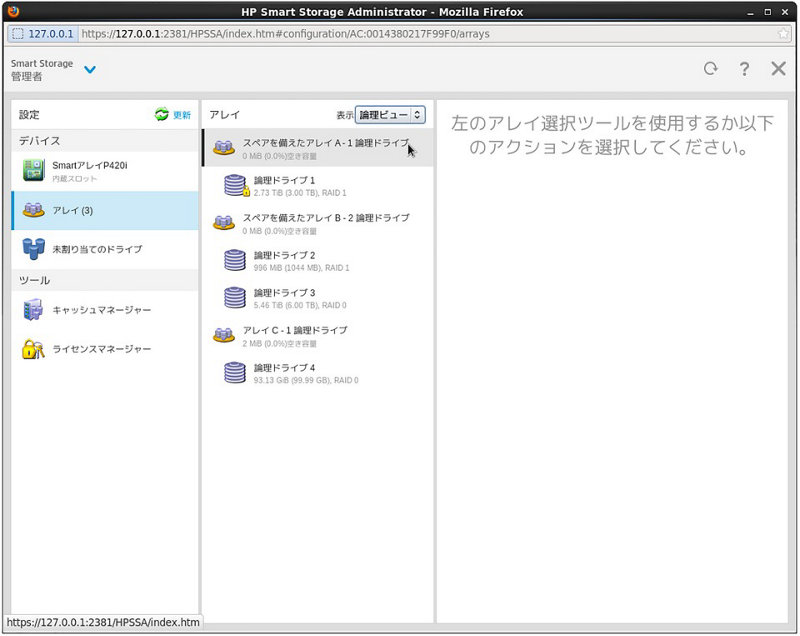Open the ライセンスマネージャー lock icon
The image size is (800, 636).
34,349
